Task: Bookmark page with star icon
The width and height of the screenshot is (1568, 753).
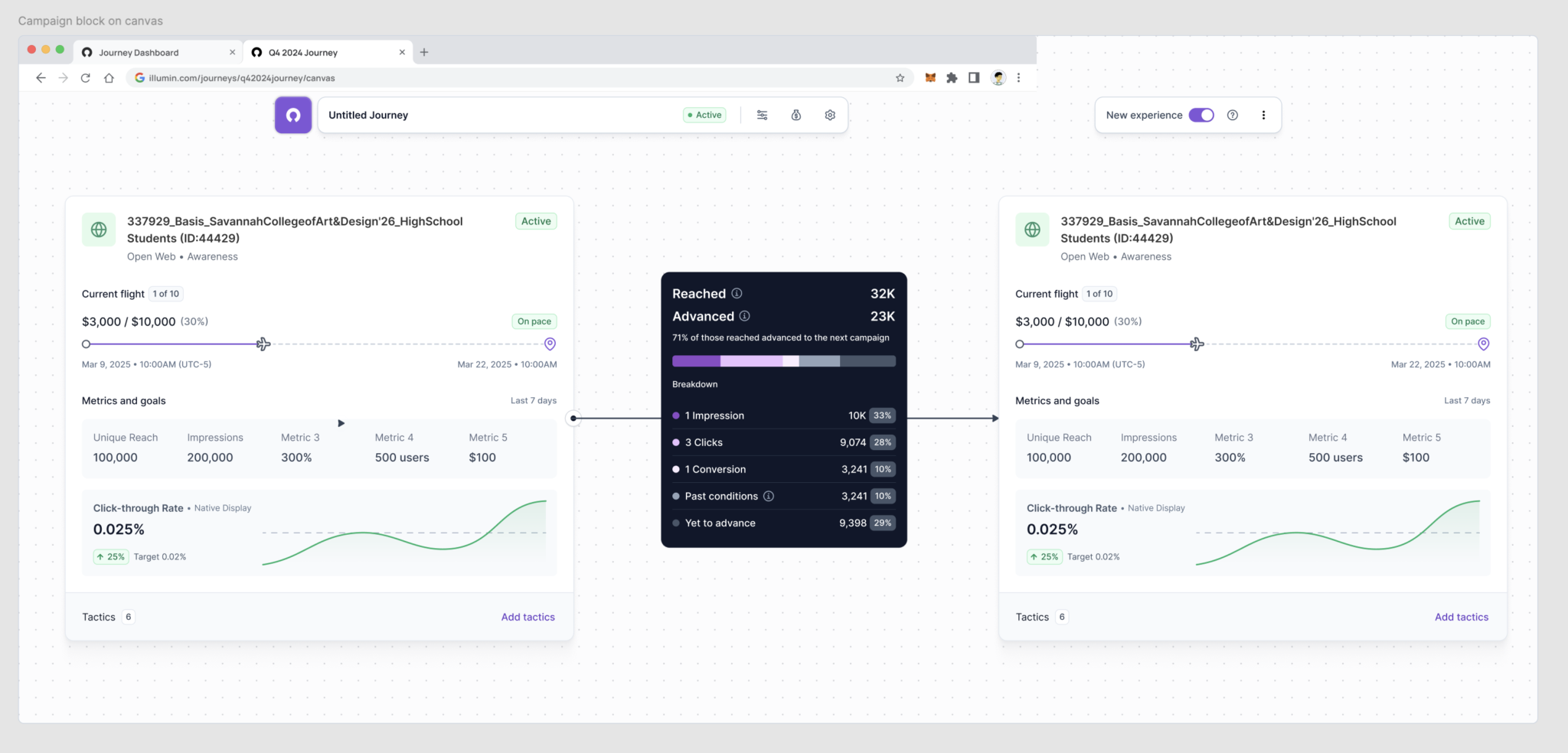Action: [900, 77]
